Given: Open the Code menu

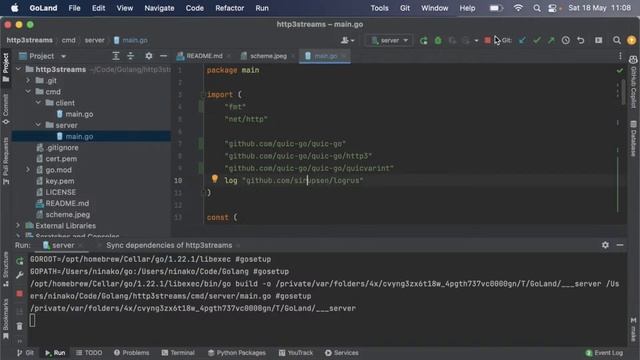Looking at the screenshot, I should pos(194,8).
